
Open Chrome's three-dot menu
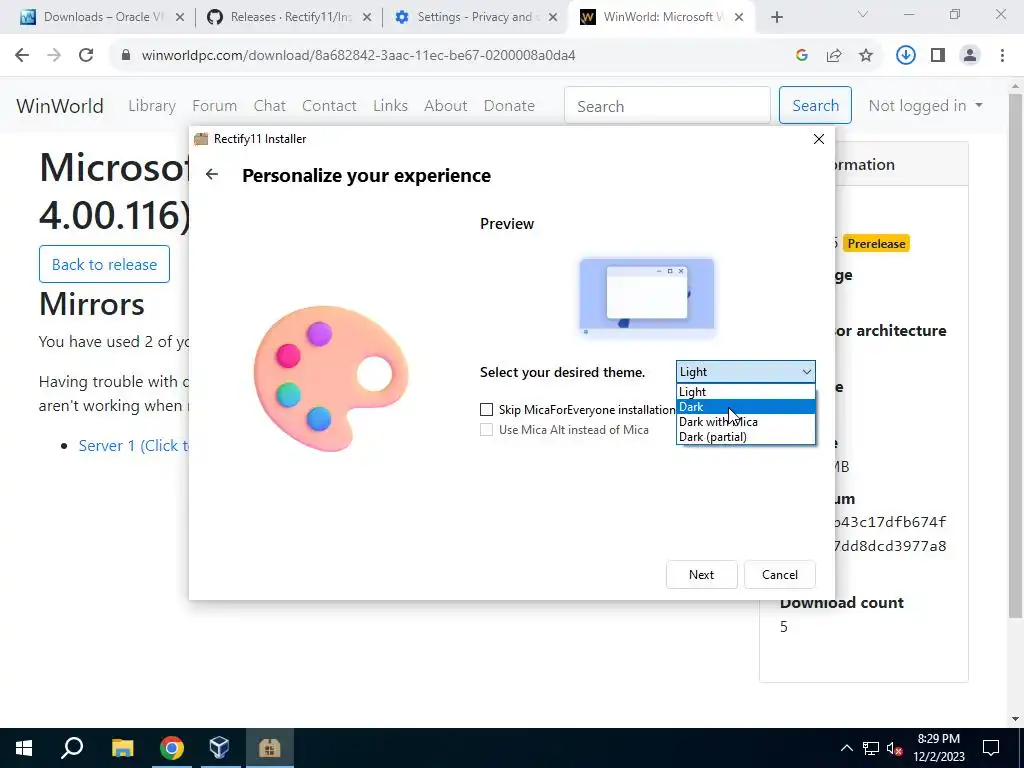click(x=1002, y=56)
